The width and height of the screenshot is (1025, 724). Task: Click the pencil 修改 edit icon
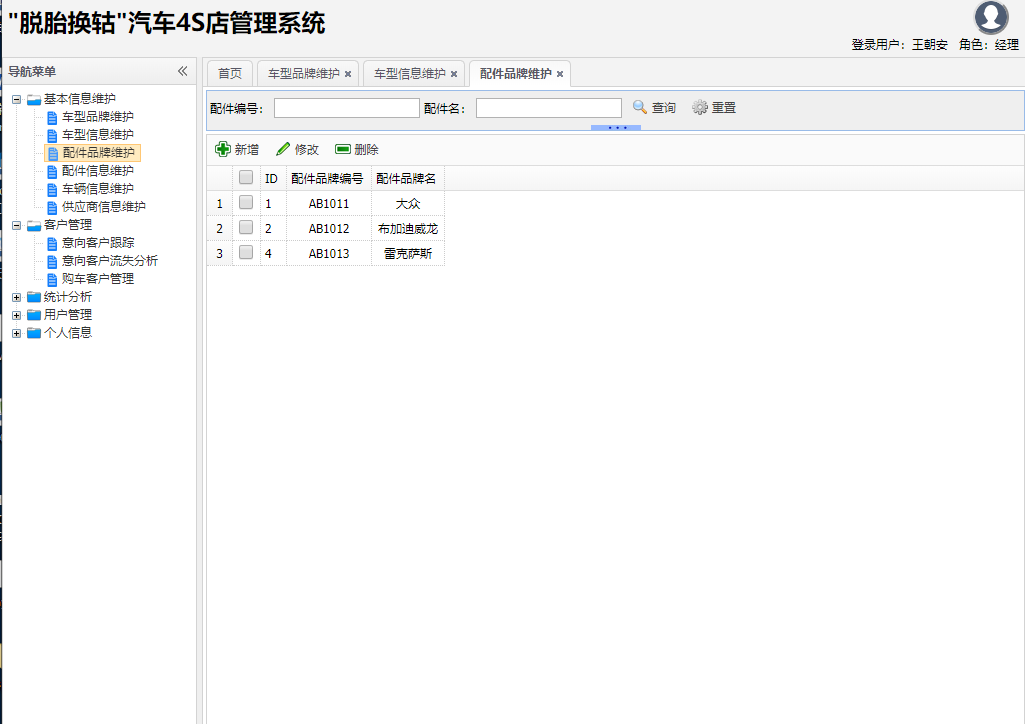(283, 149)
